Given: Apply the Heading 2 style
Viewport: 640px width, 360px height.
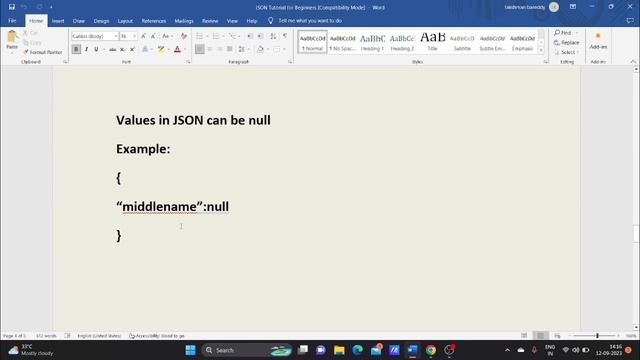Looking at the screenshot, I should [x=402, y=42].
